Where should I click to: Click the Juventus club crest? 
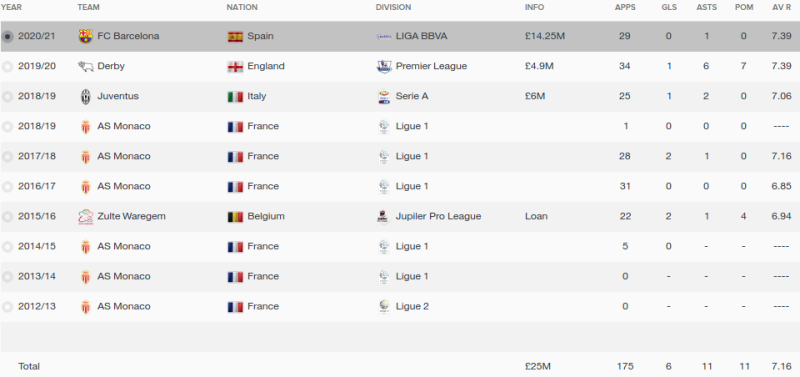tap(85, 96)
